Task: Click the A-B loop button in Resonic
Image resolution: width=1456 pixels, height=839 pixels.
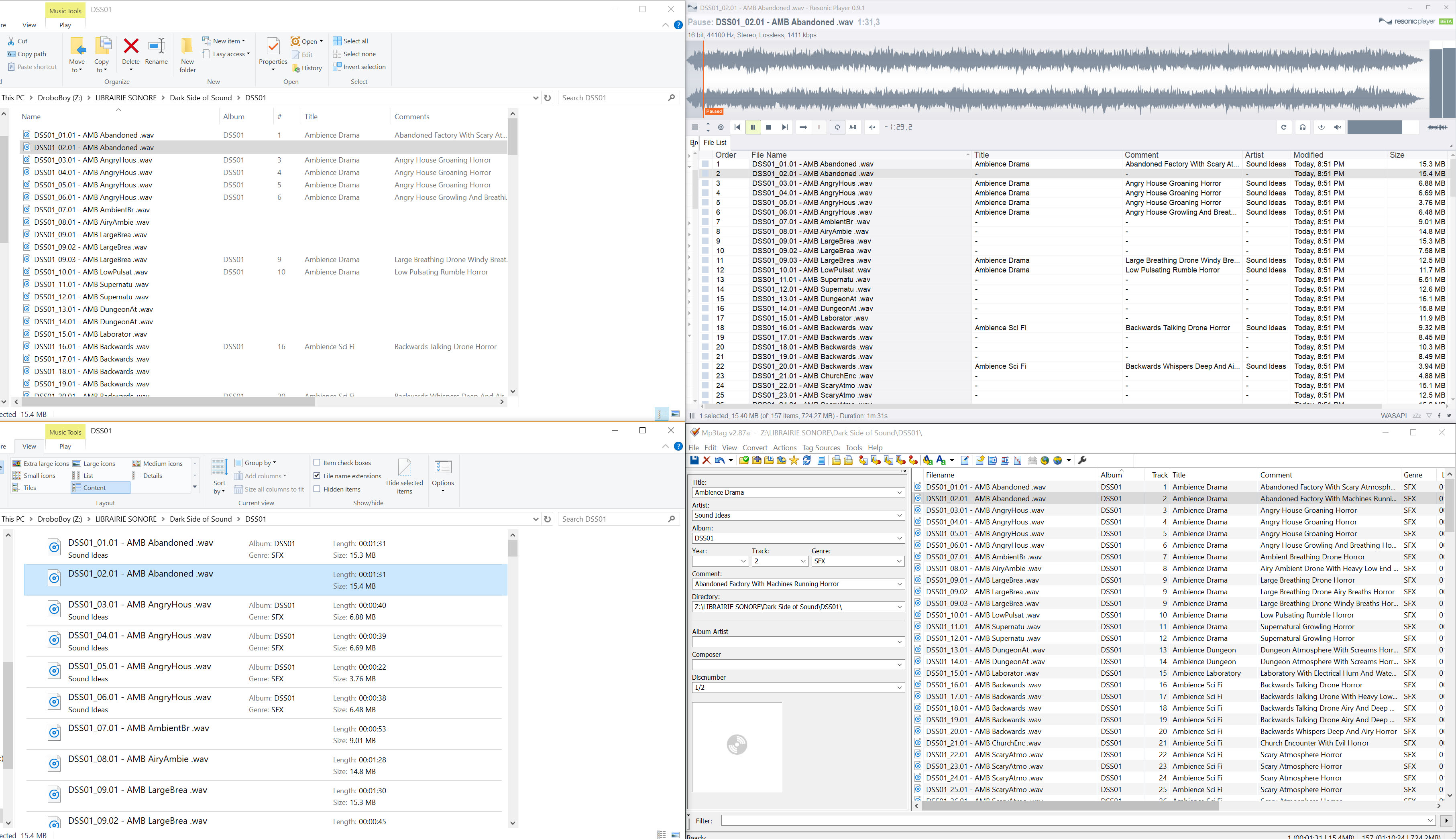Action: point(853,127)
